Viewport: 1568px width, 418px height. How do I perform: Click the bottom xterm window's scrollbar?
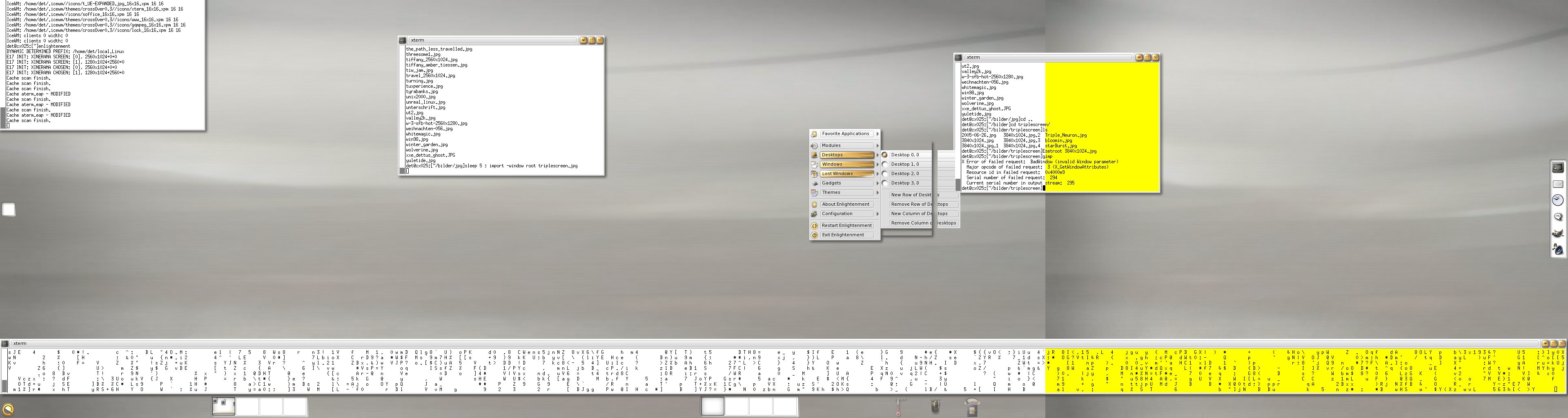(x=4, y=371)
